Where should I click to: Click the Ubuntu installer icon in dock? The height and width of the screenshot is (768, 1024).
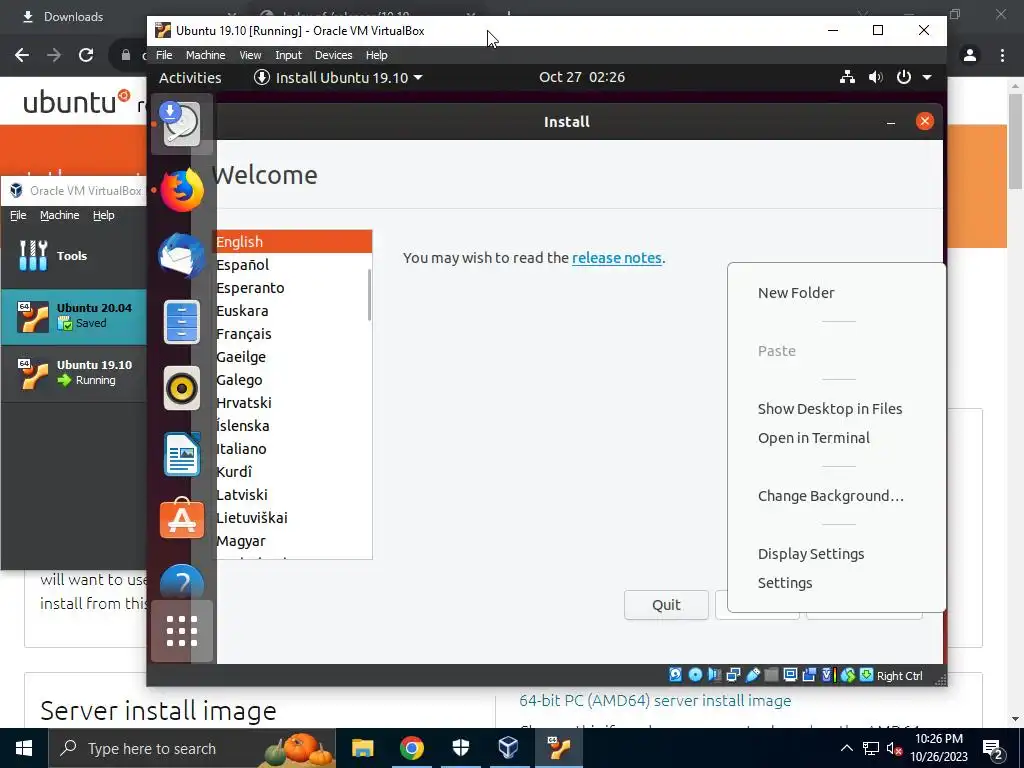pos(181,123)
